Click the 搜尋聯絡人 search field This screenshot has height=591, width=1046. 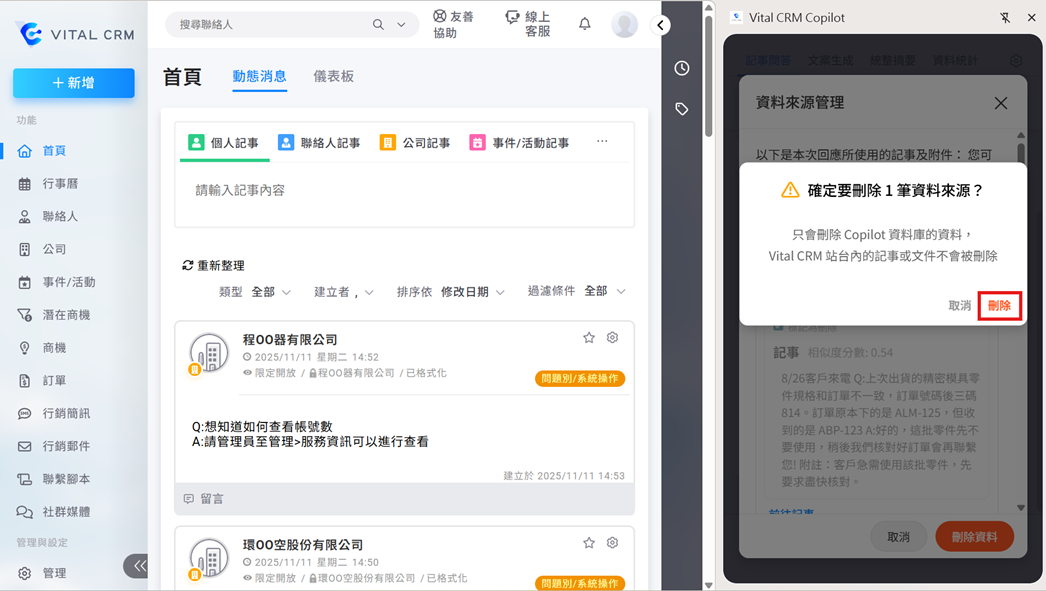point(270,24)
